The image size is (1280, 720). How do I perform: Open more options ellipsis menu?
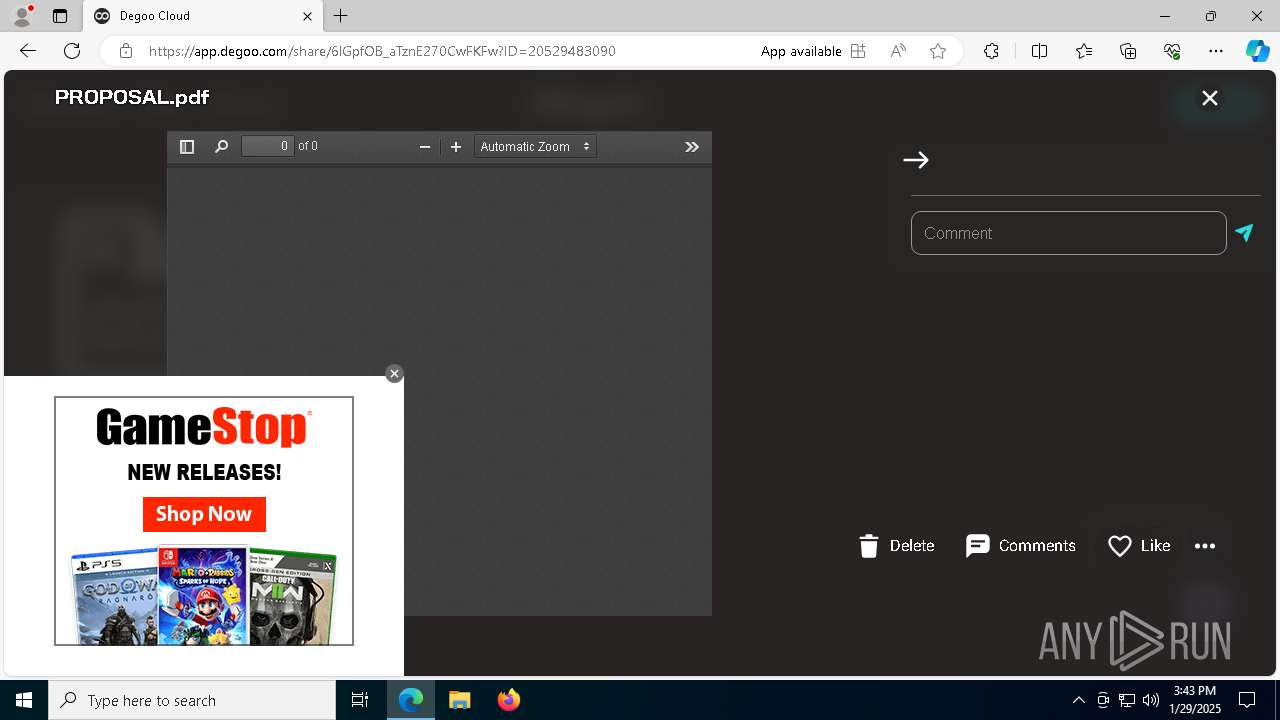[x=1205, y=546]
